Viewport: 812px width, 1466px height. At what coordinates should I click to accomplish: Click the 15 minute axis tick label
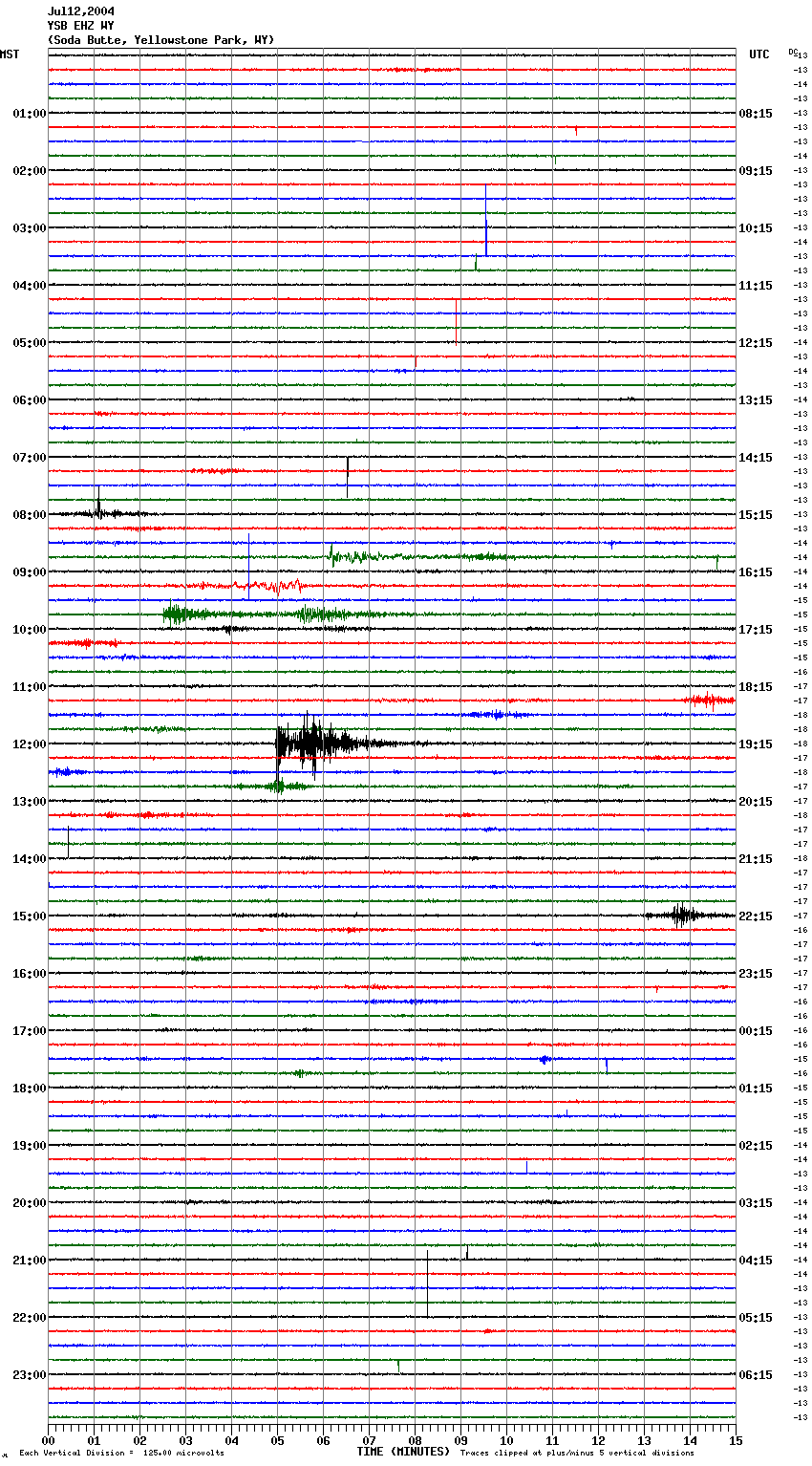tap(736, 1440)
